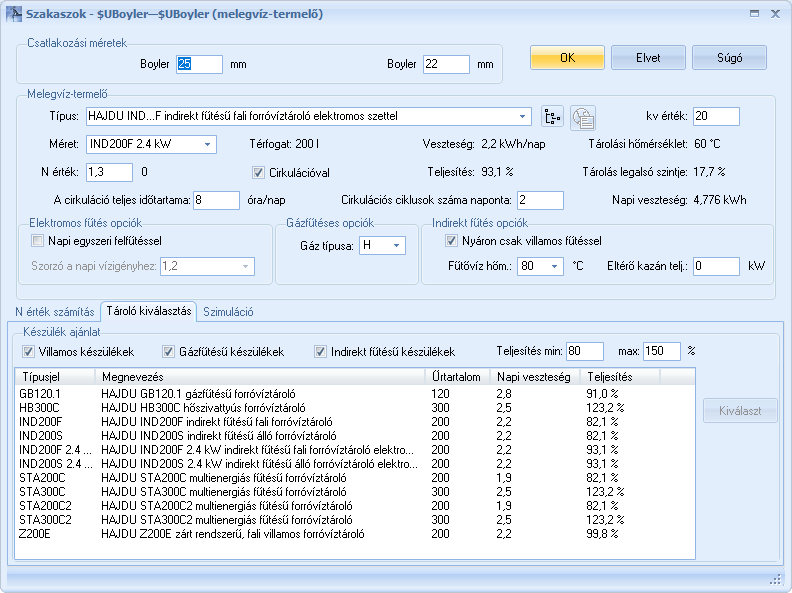The height and width of the screenshot is (593, 792).
Task: Click the first Boyler size field
Action: 199,64
